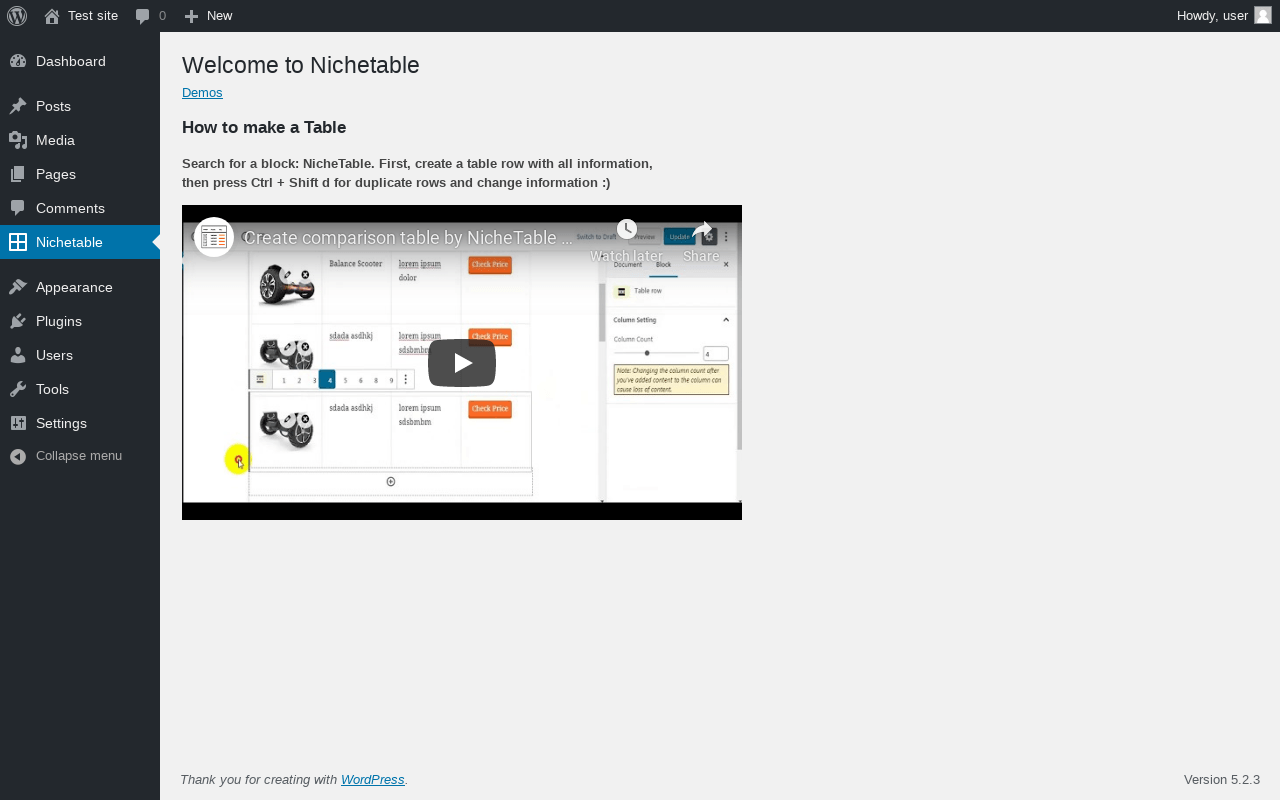Click the Comments speech bubble sidebar icon
Viewport: 1280px width, 800px height.
pos(18,208)
